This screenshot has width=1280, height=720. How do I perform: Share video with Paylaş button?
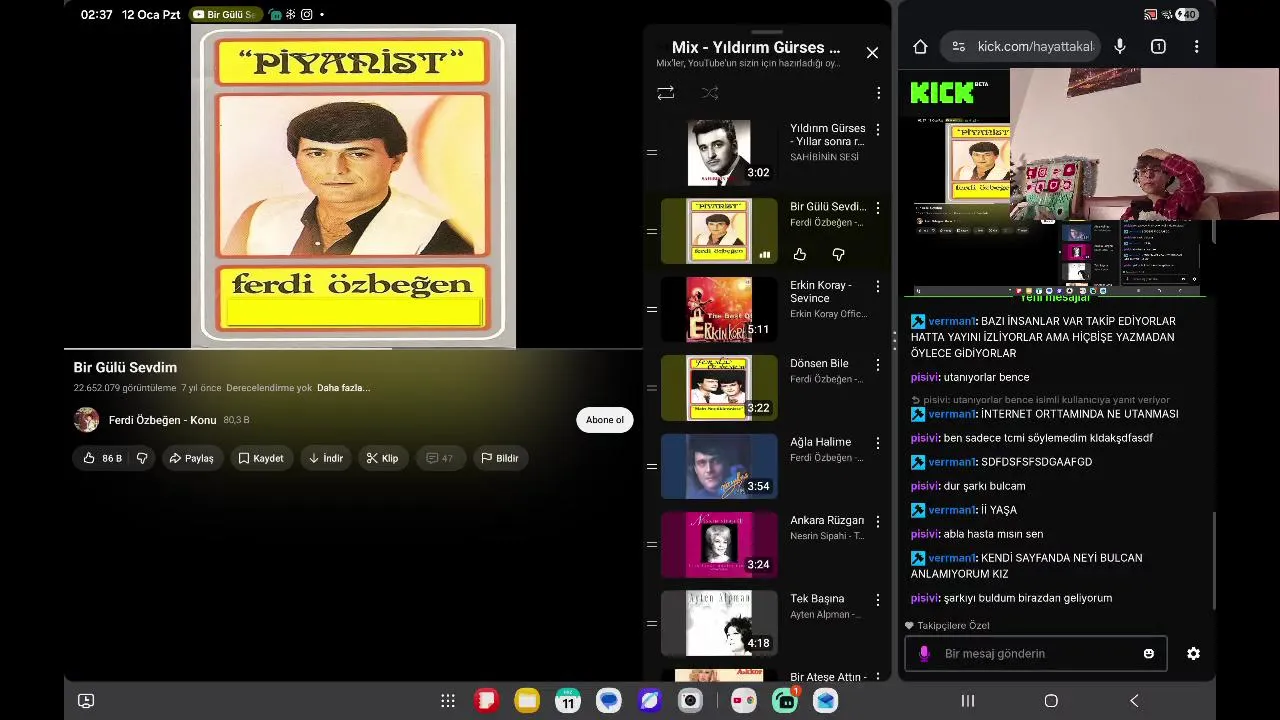click(x=192, y=458)
